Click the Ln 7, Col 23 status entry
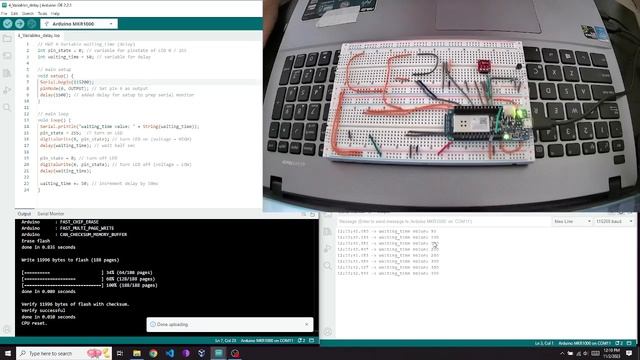Viewport: 640px width, 360px height. [x=226, y=340]
